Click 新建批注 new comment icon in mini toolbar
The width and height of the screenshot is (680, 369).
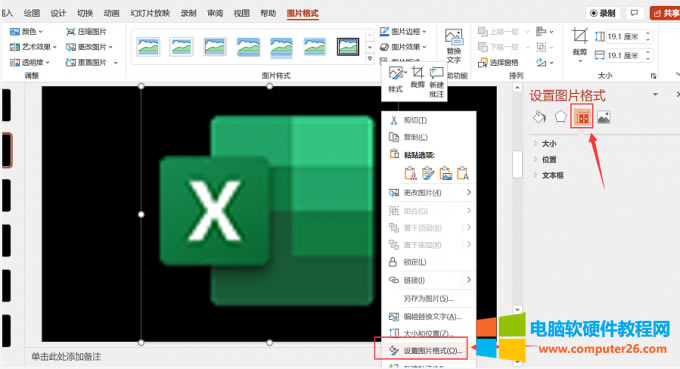(x=436, y=81)
